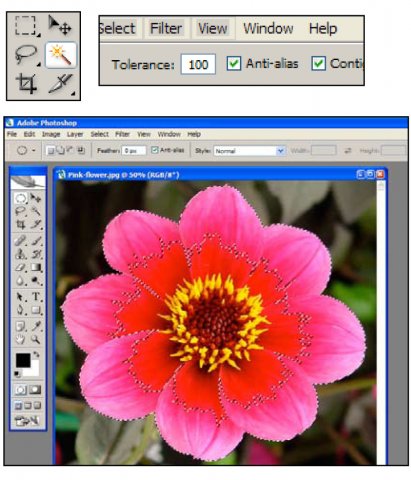Toggle the Anti-alias checkbox next to Tolerance
Image resolution: width=411 pixels, height=480 pixels.
(x=234, y=63)
